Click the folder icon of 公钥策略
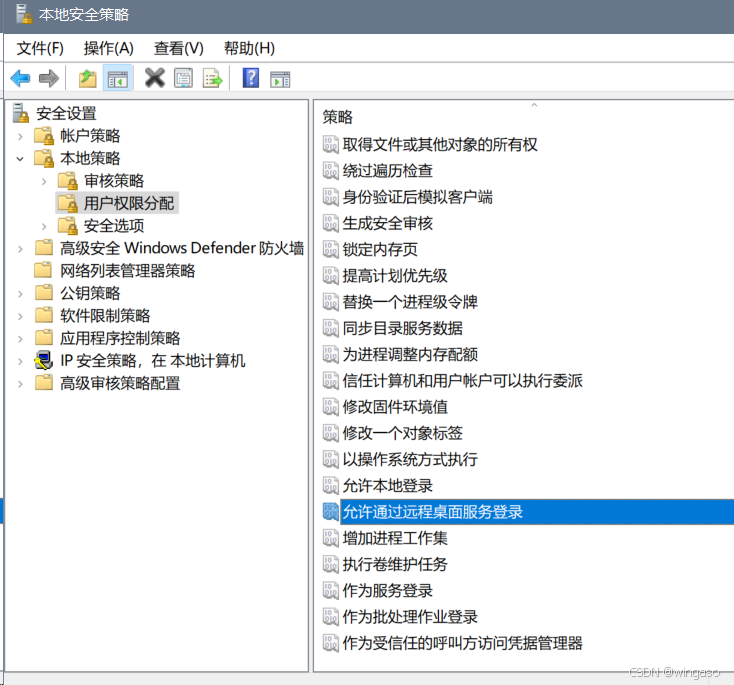This screenshot has height=685, width=734. [44, 293]
